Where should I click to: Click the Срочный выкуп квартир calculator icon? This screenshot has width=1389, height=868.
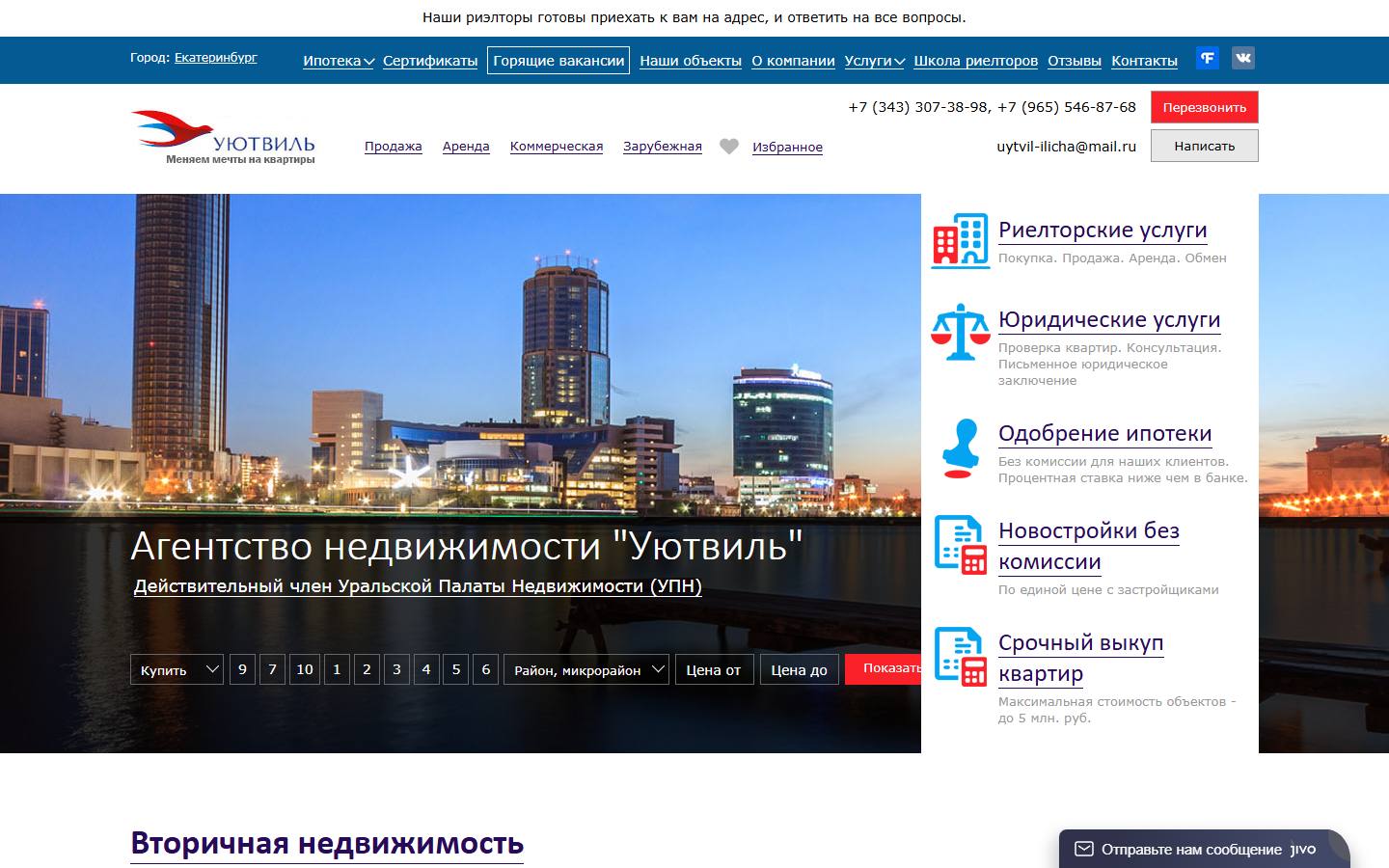point(961,657)
